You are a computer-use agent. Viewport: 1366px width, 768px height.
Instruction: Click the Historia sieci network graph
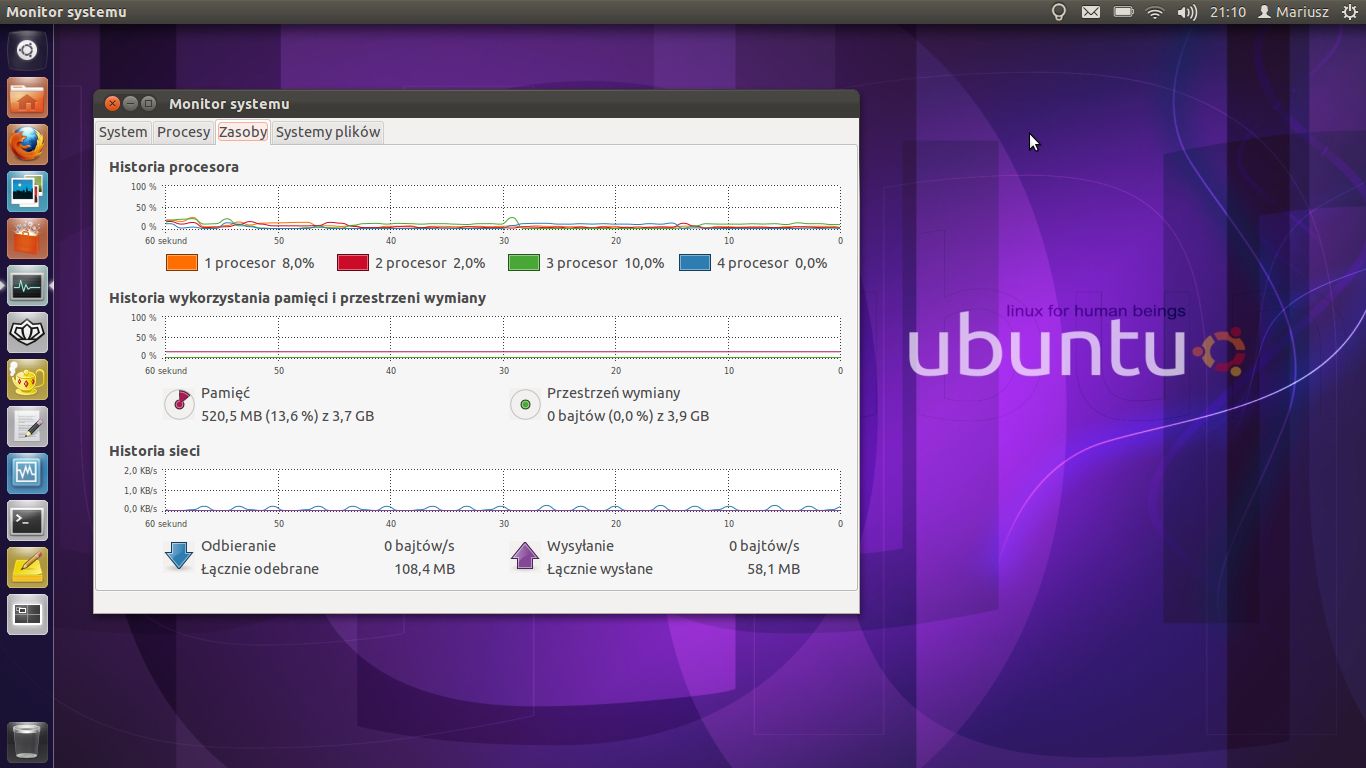(502, 490)
